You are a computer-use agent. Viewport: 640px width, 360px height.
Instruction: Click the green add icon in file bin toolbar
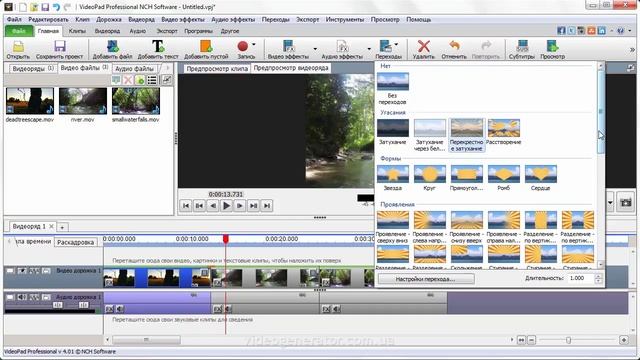[140, 80]
